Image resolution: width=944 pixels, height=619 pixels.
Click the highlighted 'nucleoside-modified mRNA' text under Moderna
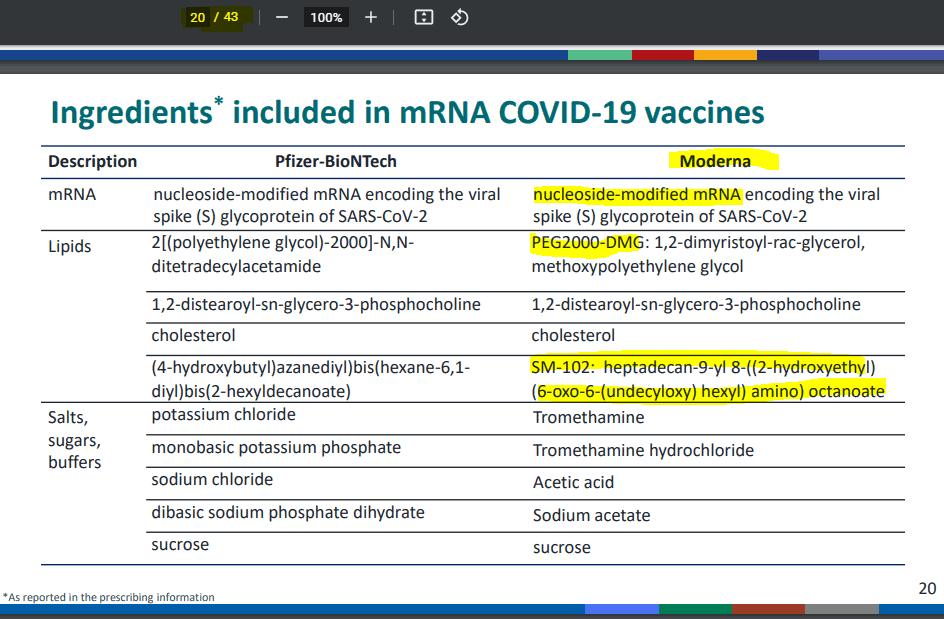[x=637, y=194]
